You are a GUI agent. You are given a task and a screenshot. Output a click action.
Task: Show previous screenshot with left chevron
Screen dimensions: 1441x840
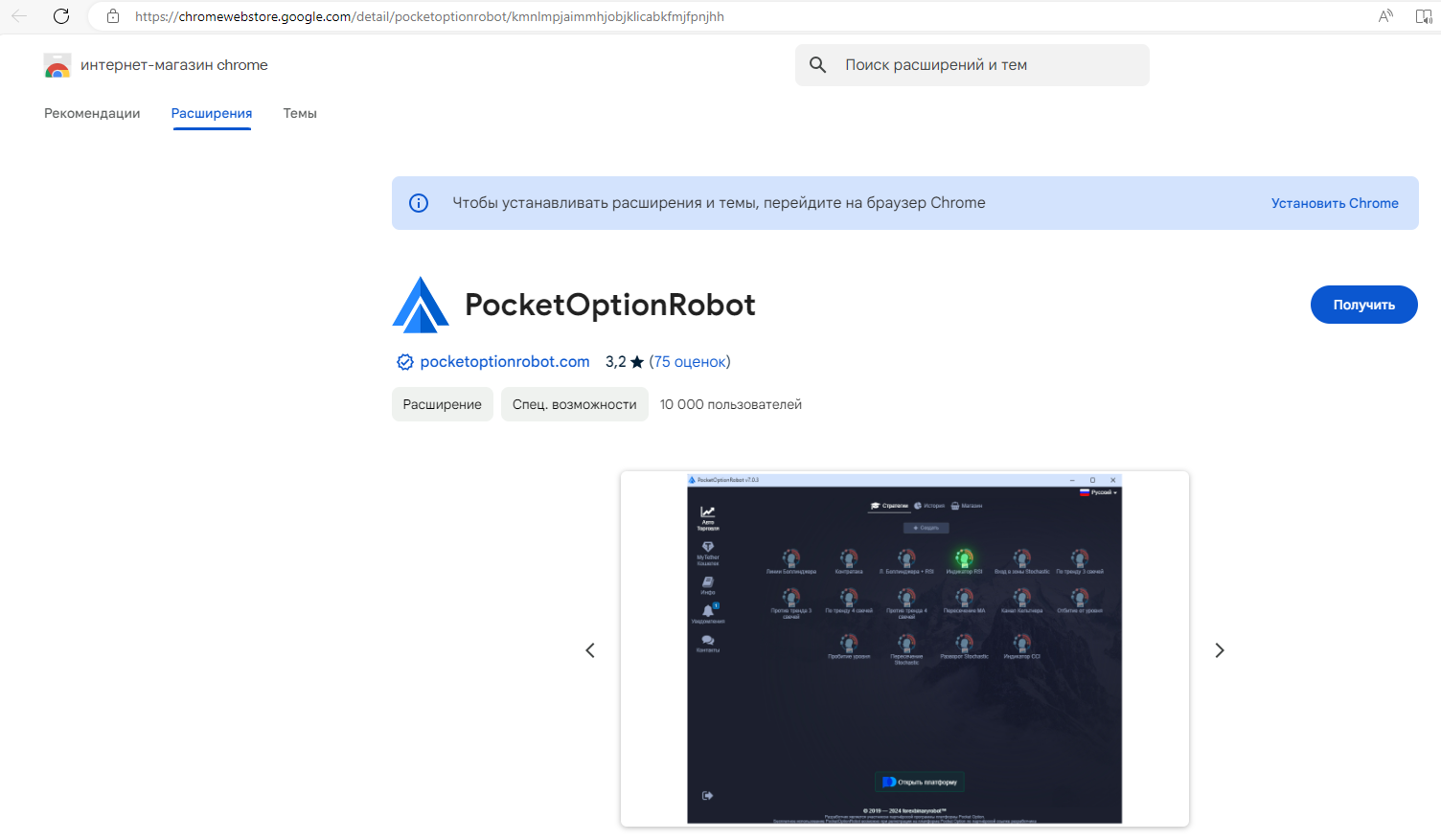click(x=590, y=650)
